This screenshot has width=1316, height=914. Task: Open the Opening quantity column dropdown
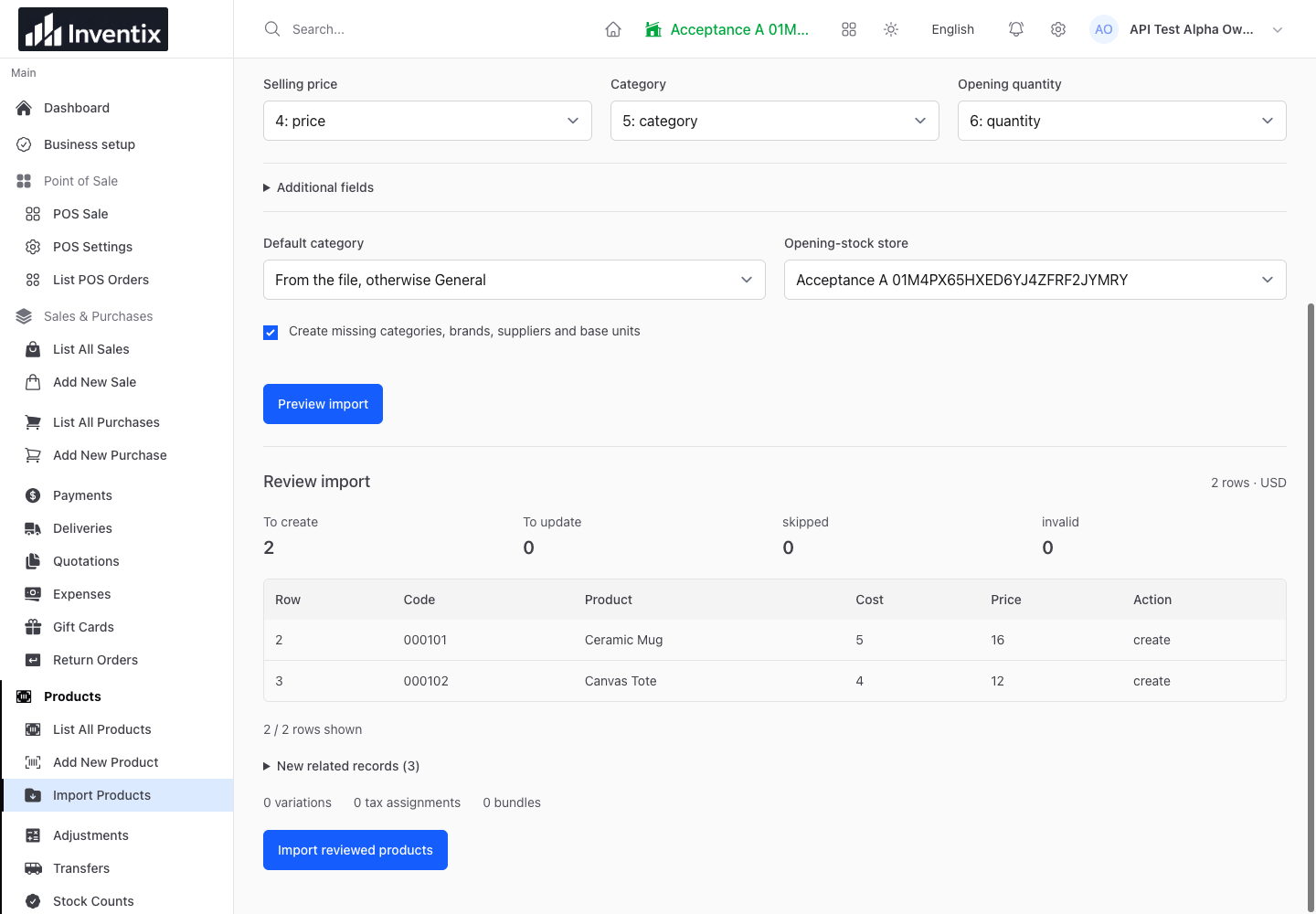pos(1122,121)
